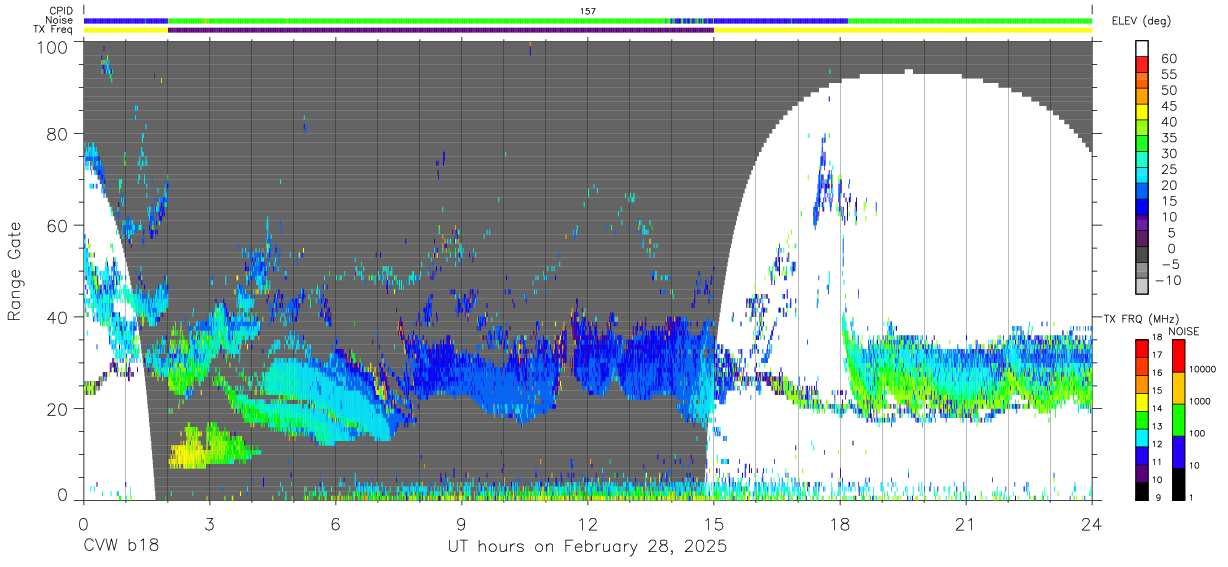Click the CVW b18 radar label
Image resolution: width=1228 pixels, height=567 pixels.
pyautogui.click(x=121, y=547)
